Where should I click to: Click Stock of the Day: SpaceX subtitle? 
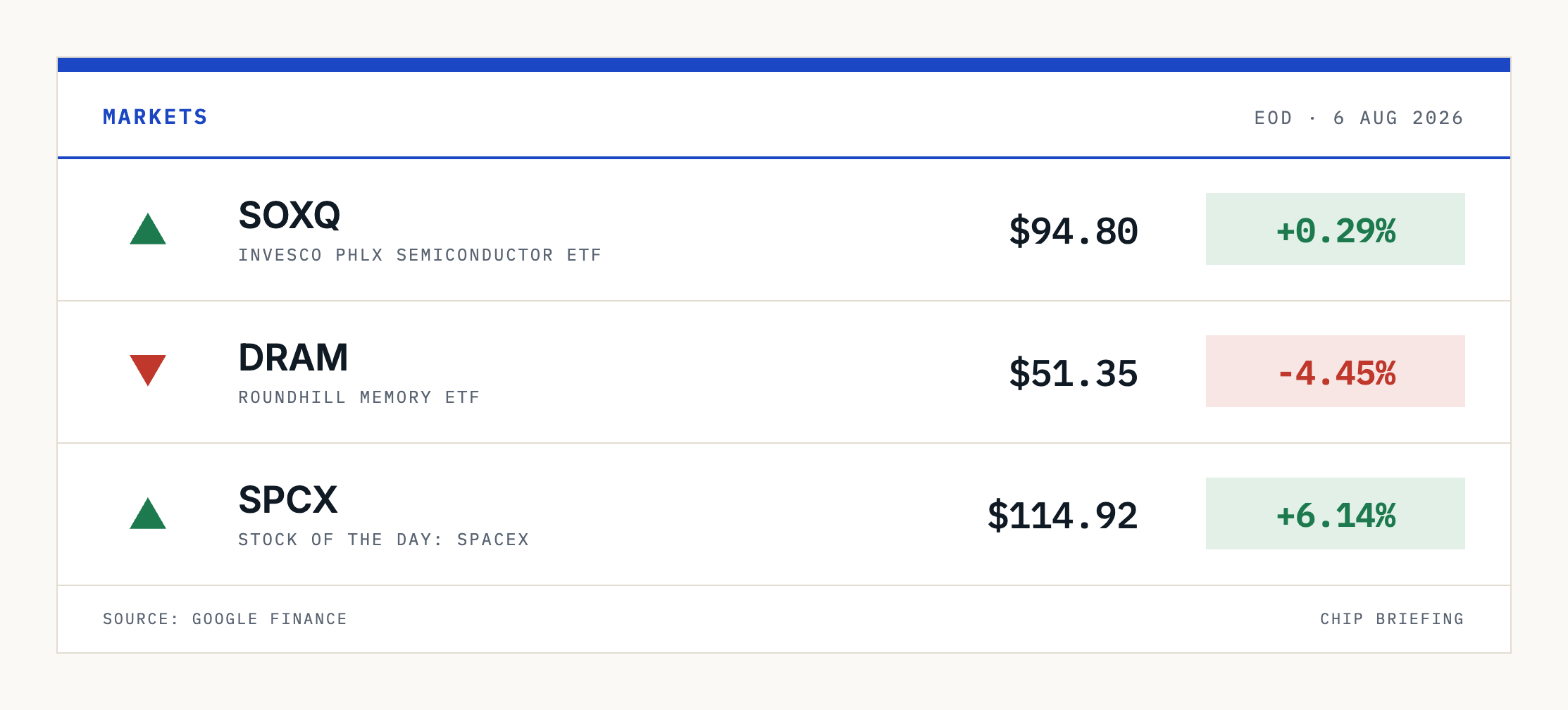pos(384,540)
